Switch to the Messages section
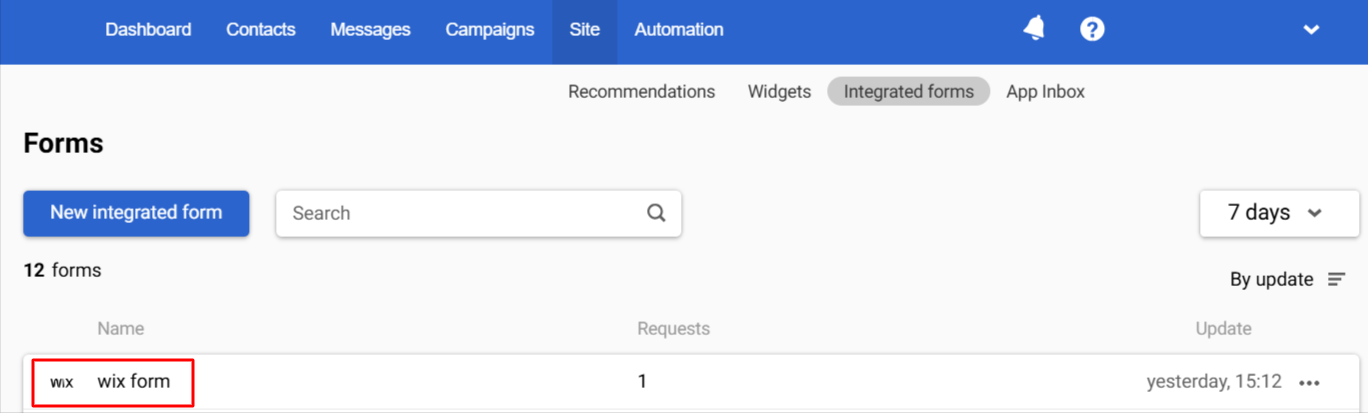The height and width of the screenshot is (413, 1368). [x=370, y=30]
